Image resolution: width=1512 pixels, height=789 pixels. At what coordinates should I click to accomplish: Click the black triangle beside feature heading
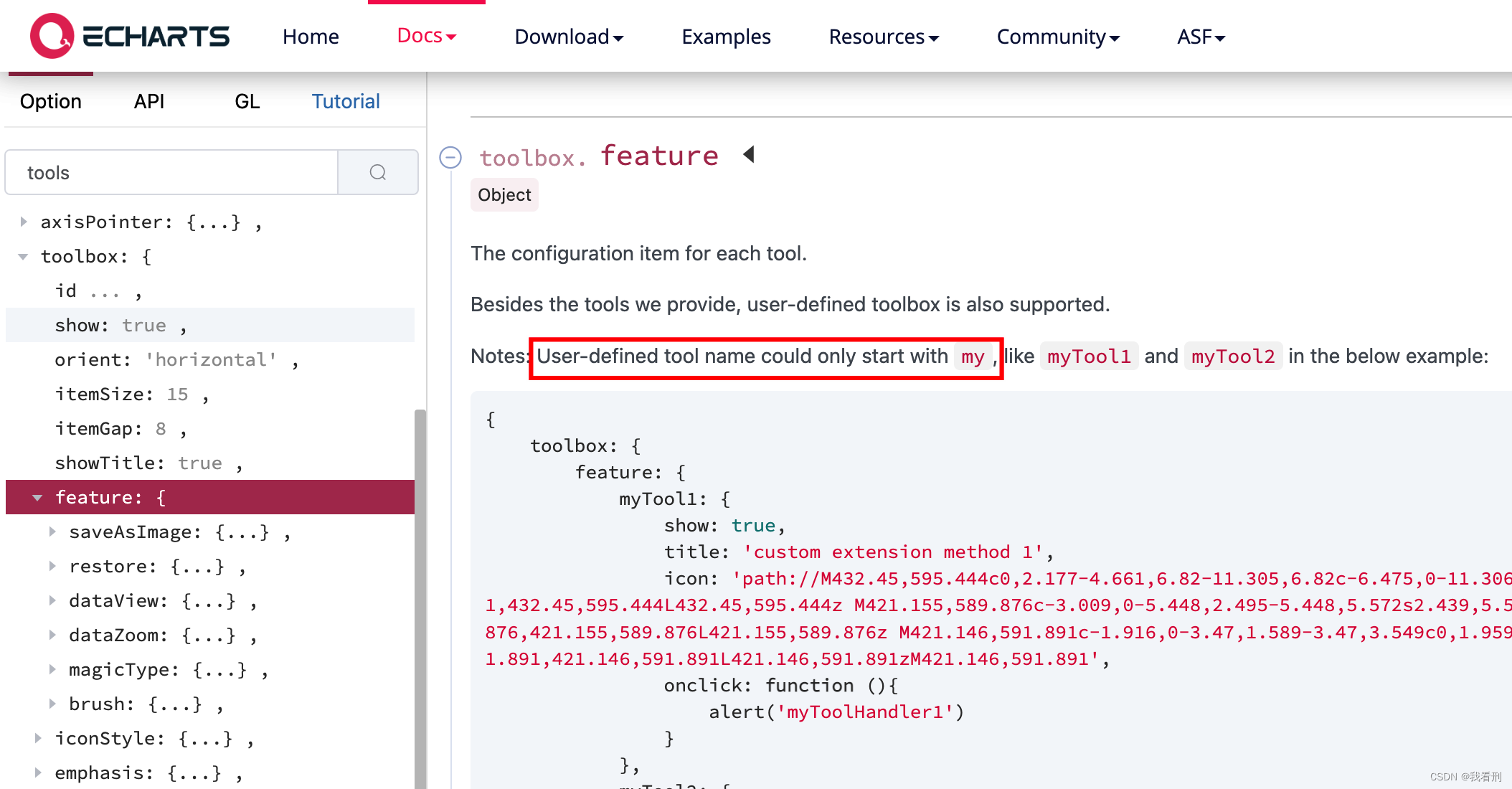click(x=749, y=154)
